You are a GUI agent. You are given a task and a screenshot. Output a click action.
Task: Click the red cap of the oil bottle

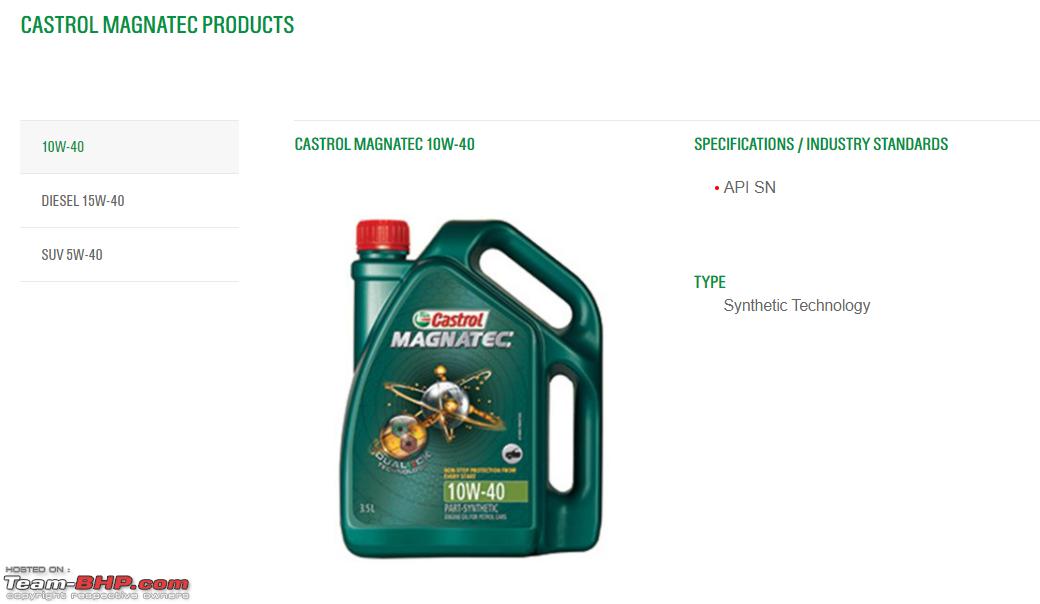point(383,236)
